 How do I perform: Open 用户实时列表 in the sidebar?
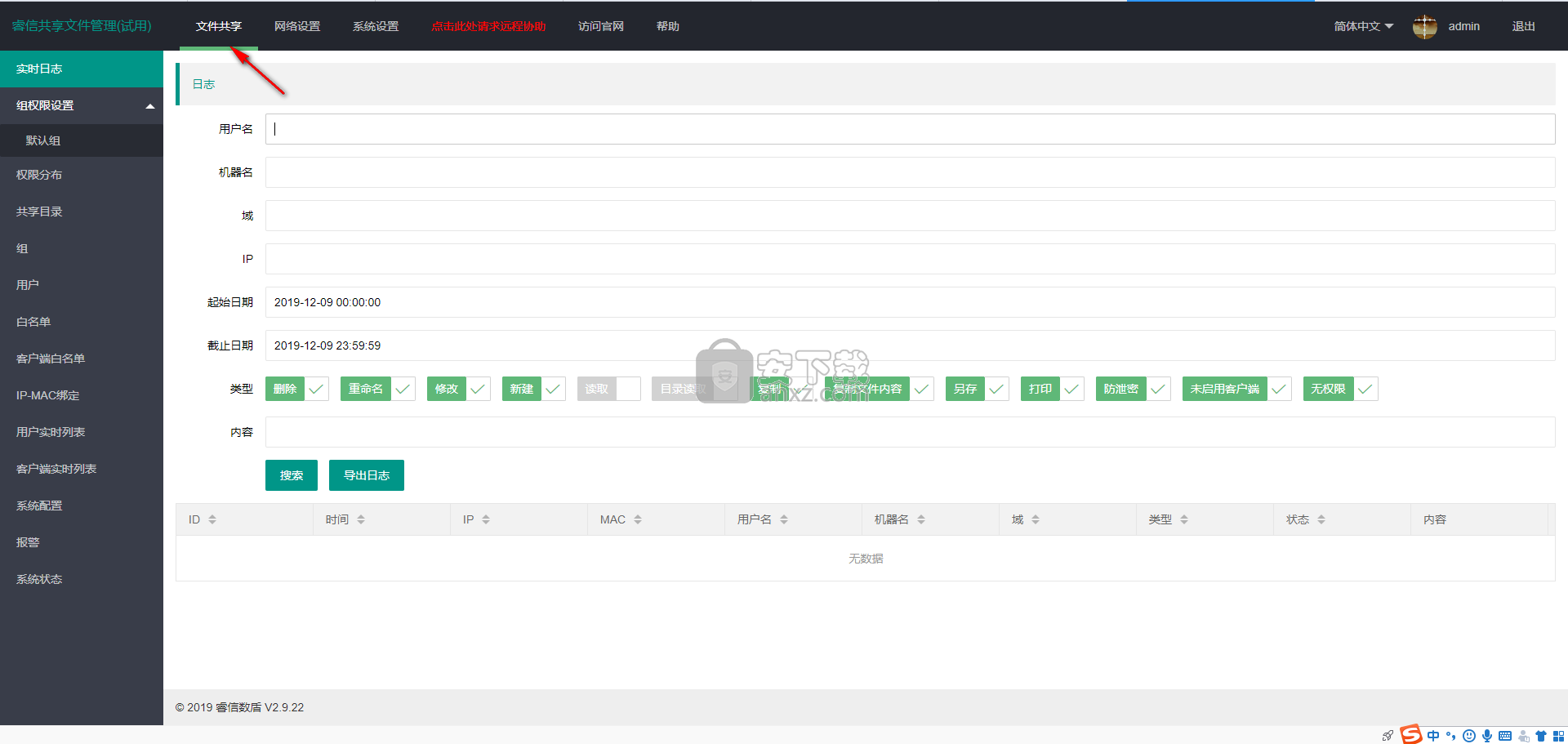coord(82,432)
